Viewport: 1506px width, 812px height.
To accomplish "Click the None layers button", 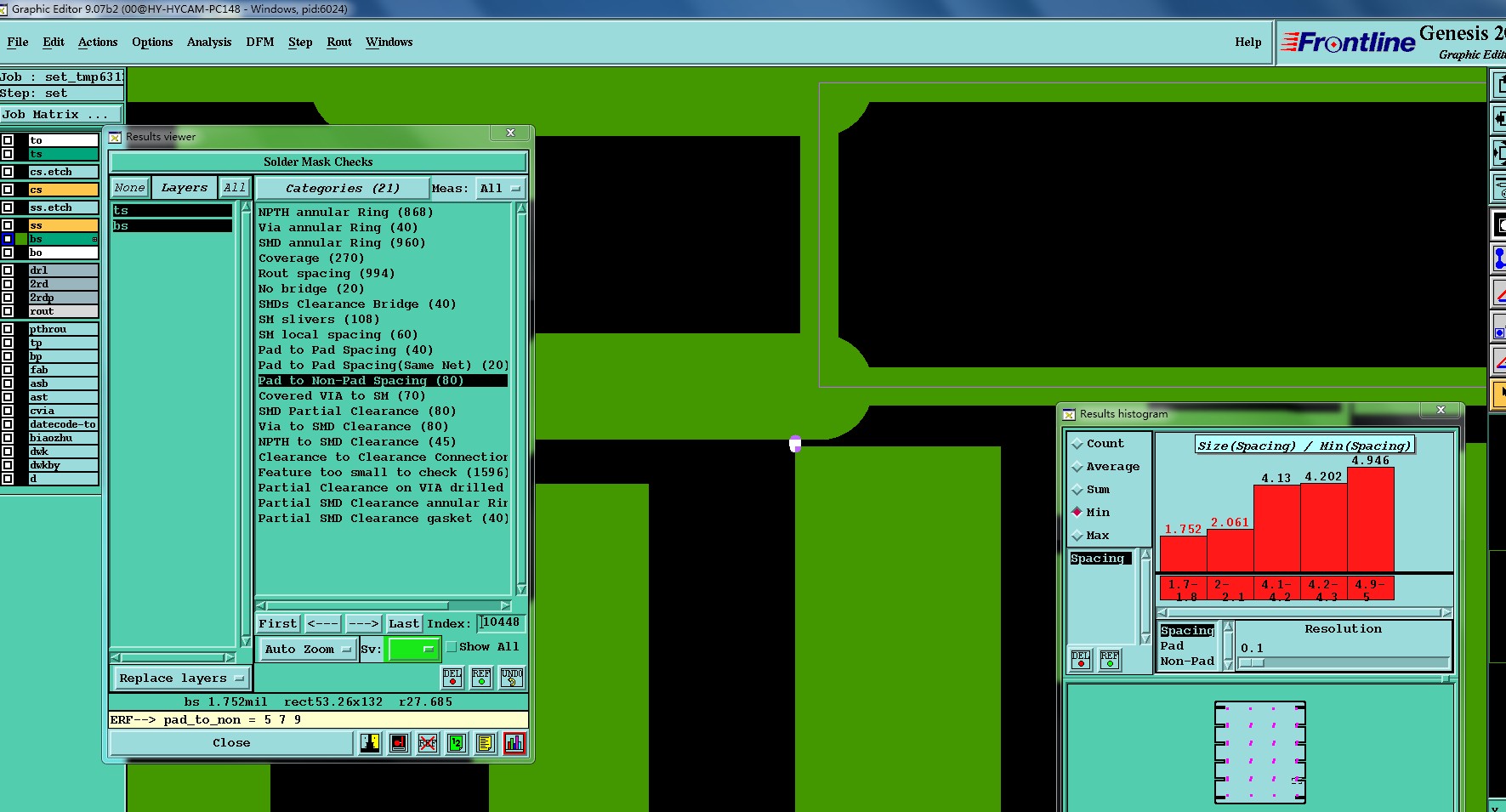I will click(x=130, y=188).
